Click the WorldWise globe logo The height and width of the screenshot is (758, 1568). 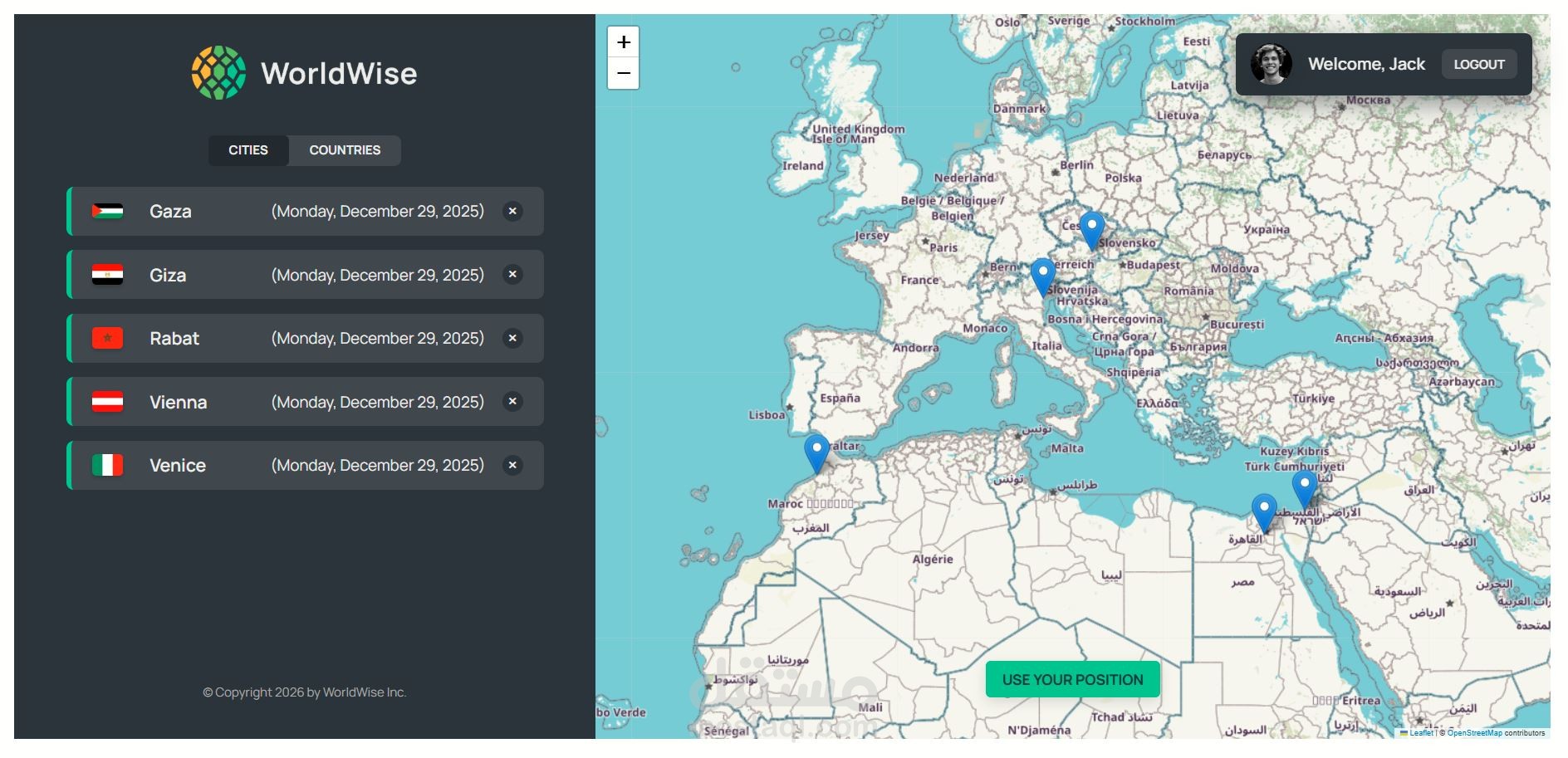[x=218, y=73]
